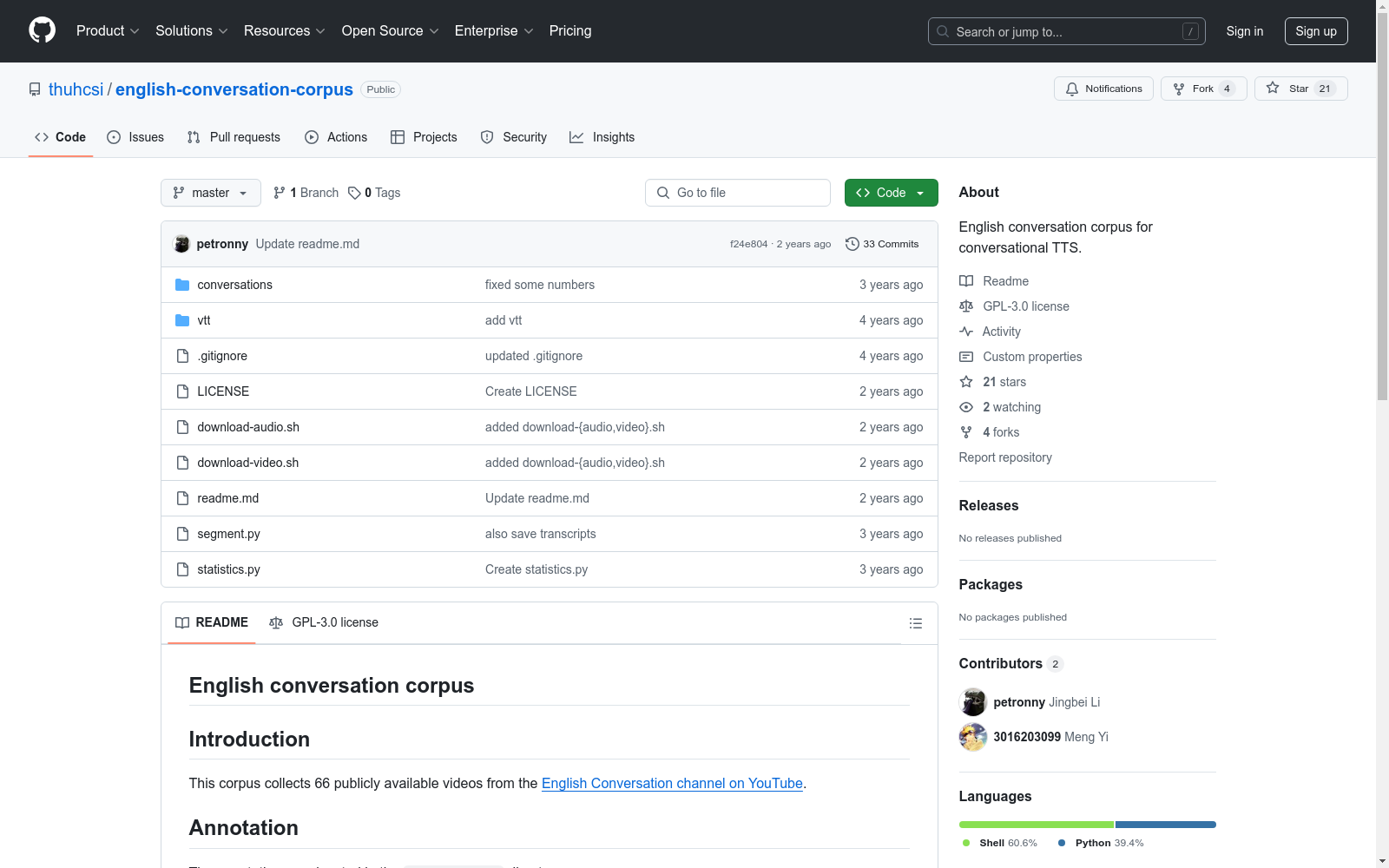Select the GPL-3.0 license tab
The height and width of the screenshot is (868, 1389).
tap(324, 622)
